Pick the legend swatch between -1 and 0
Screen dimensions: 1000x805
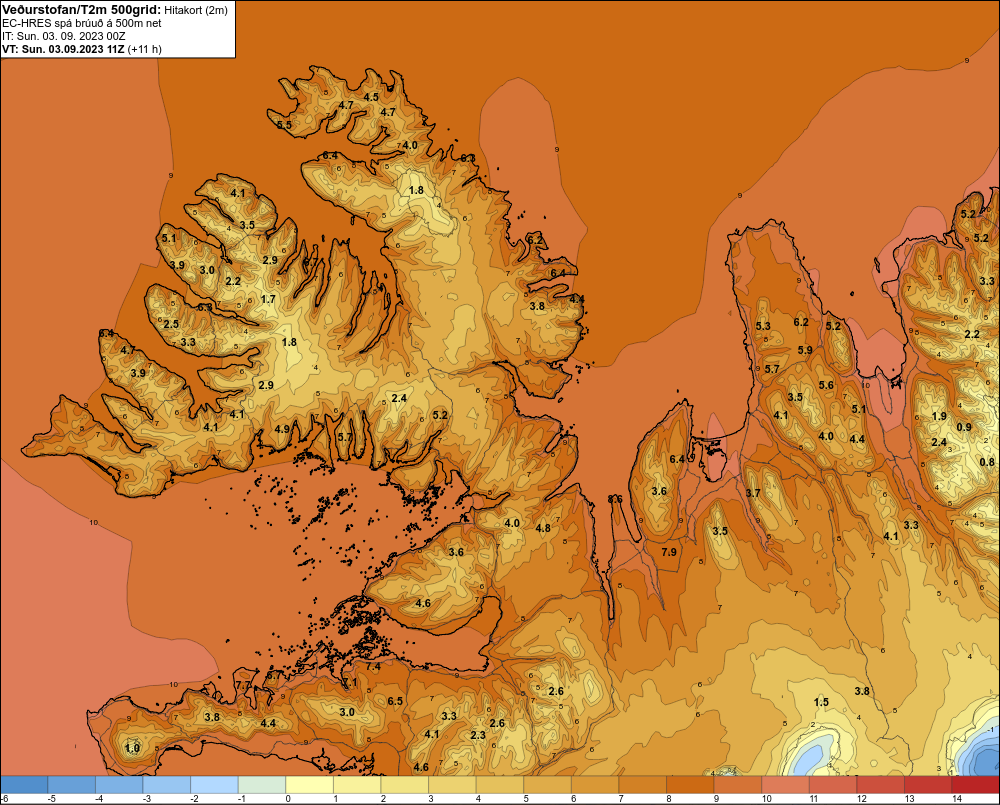pyautogui.click(x=262, y=784)
